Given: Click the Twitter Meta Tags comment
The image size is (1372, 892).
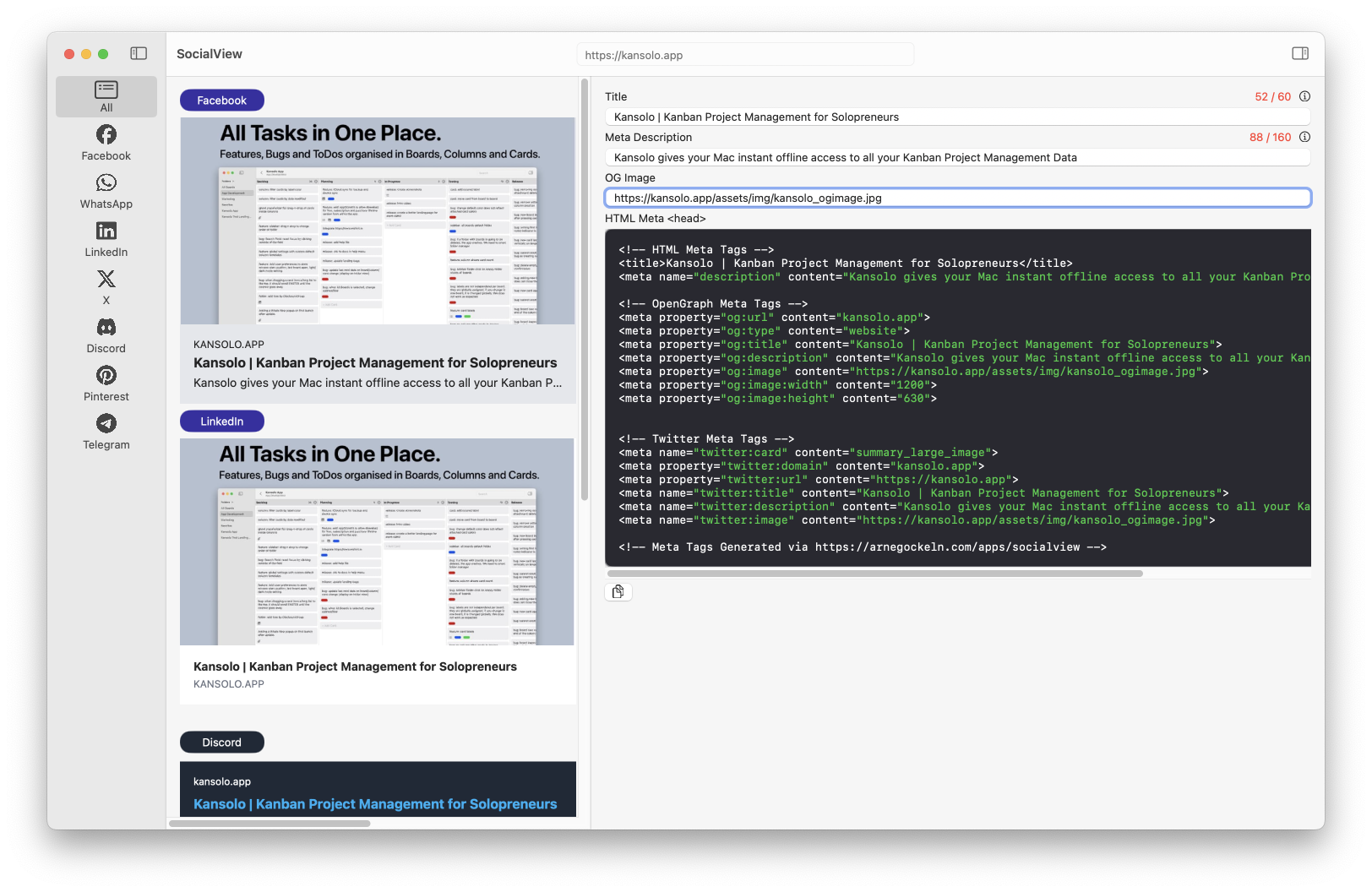Looking at the screenshot, I should point(706,438).
